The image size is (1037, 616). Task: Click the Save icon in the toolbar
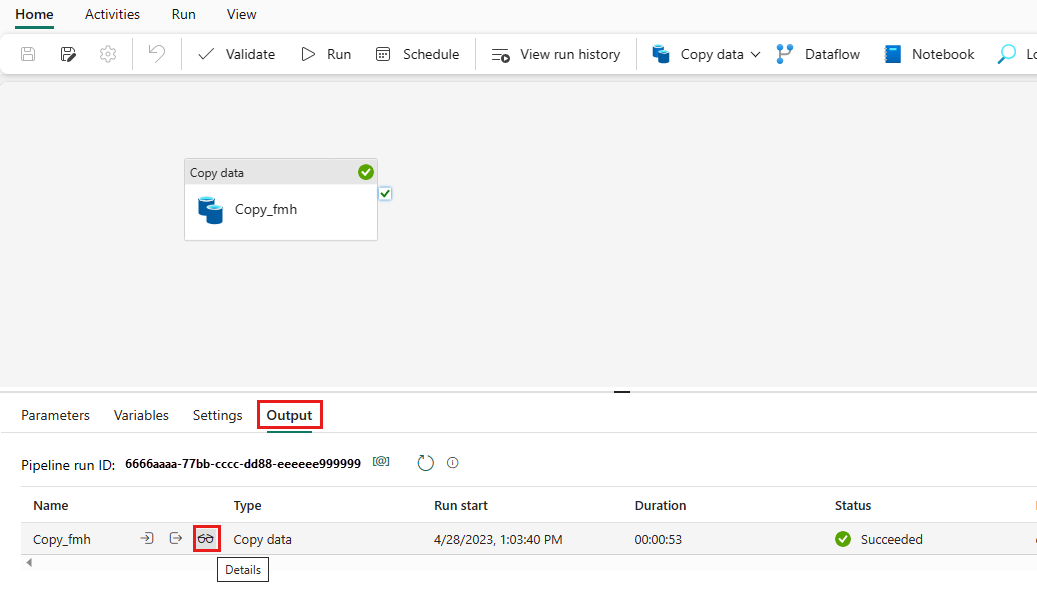(x=27, y=54)
